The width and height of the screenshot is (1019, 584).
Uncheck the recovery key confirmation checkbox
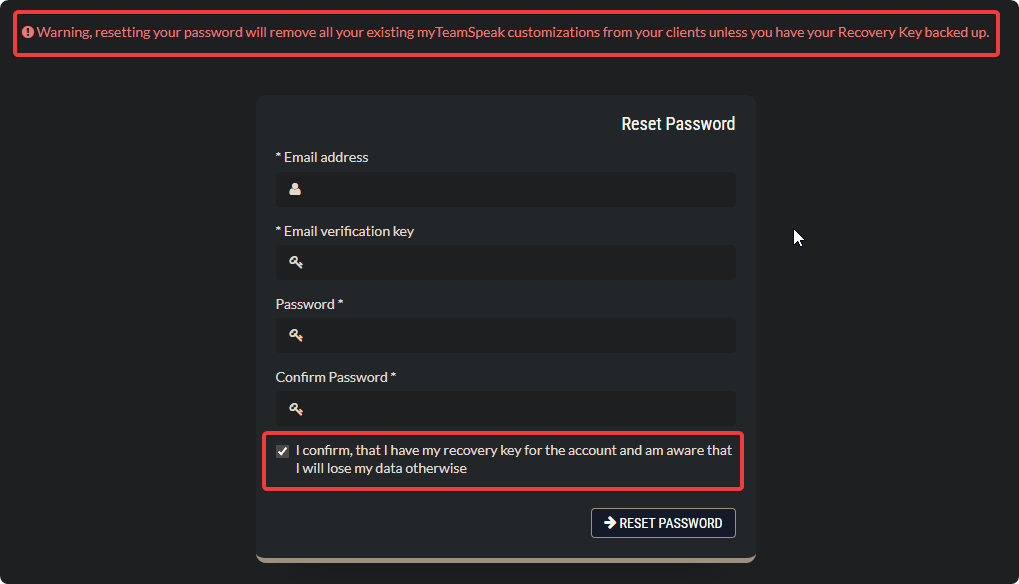(x=282, y=451)
